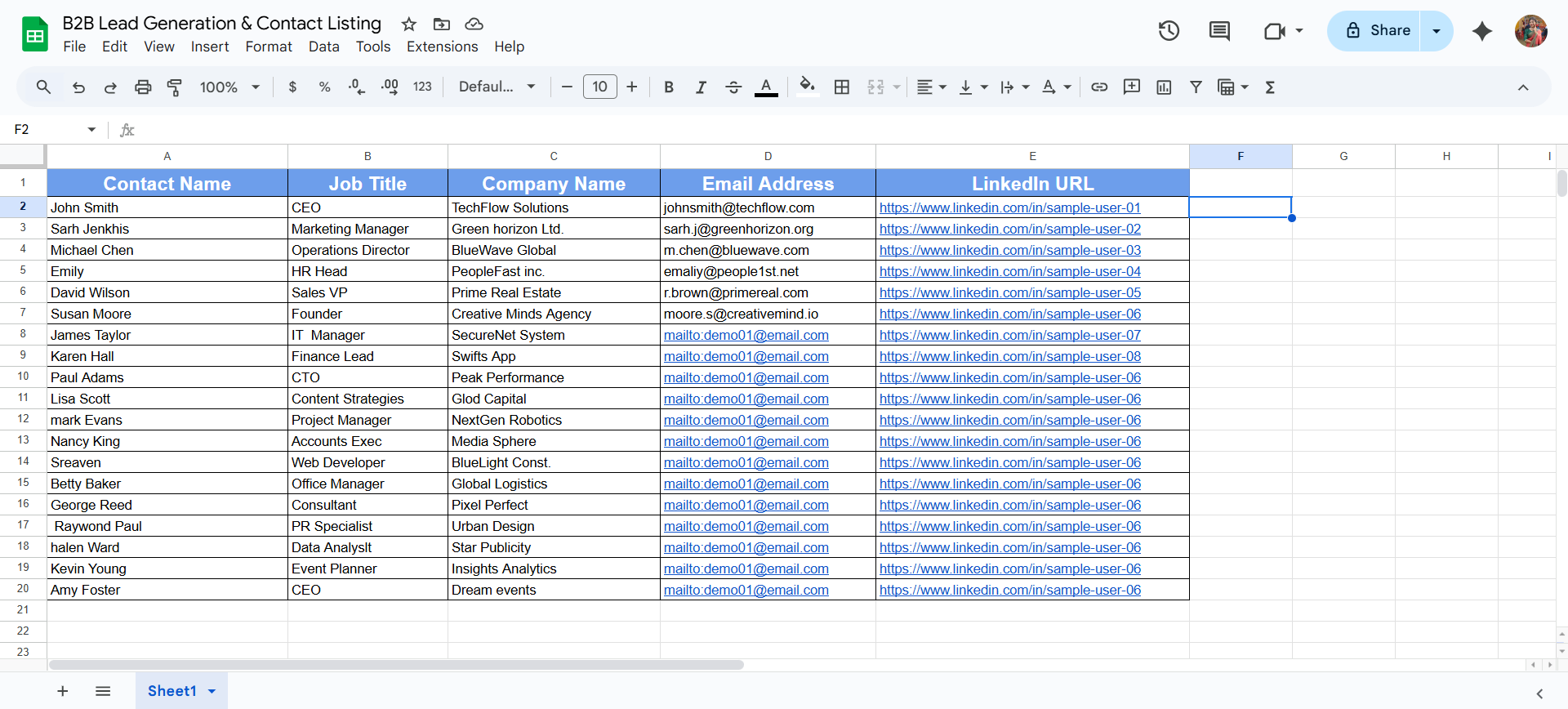Open the borders menu

(842, 87)
